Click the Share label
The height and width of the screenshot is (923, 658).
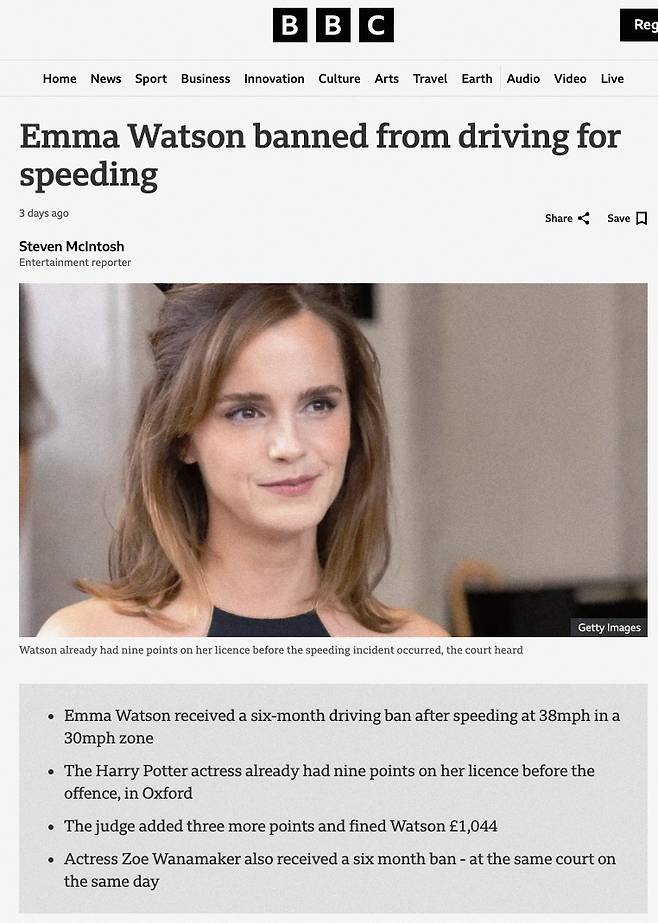(x=559, y=218)
